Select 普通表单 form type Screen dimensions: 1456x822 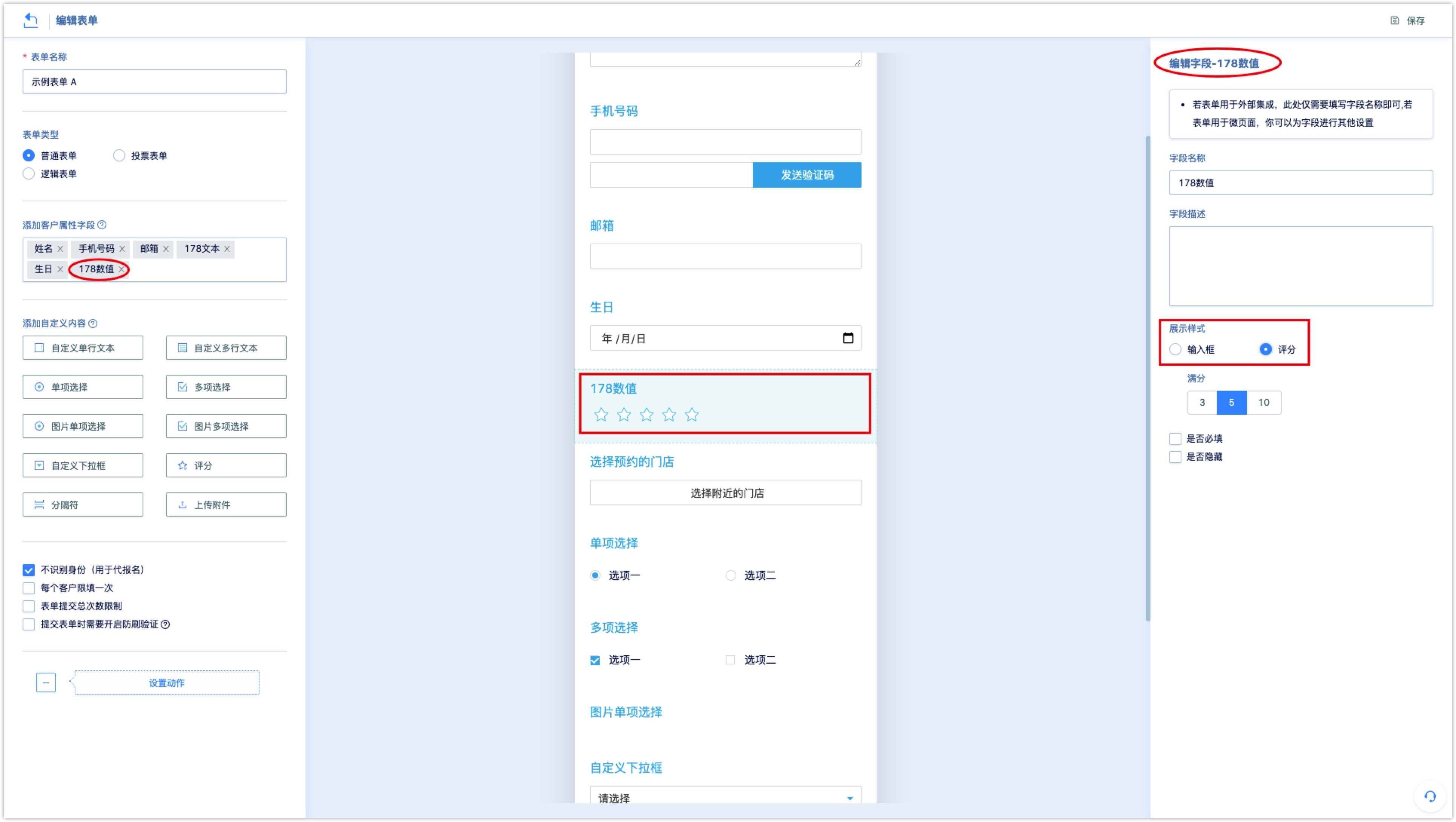[x=28, y=155]
